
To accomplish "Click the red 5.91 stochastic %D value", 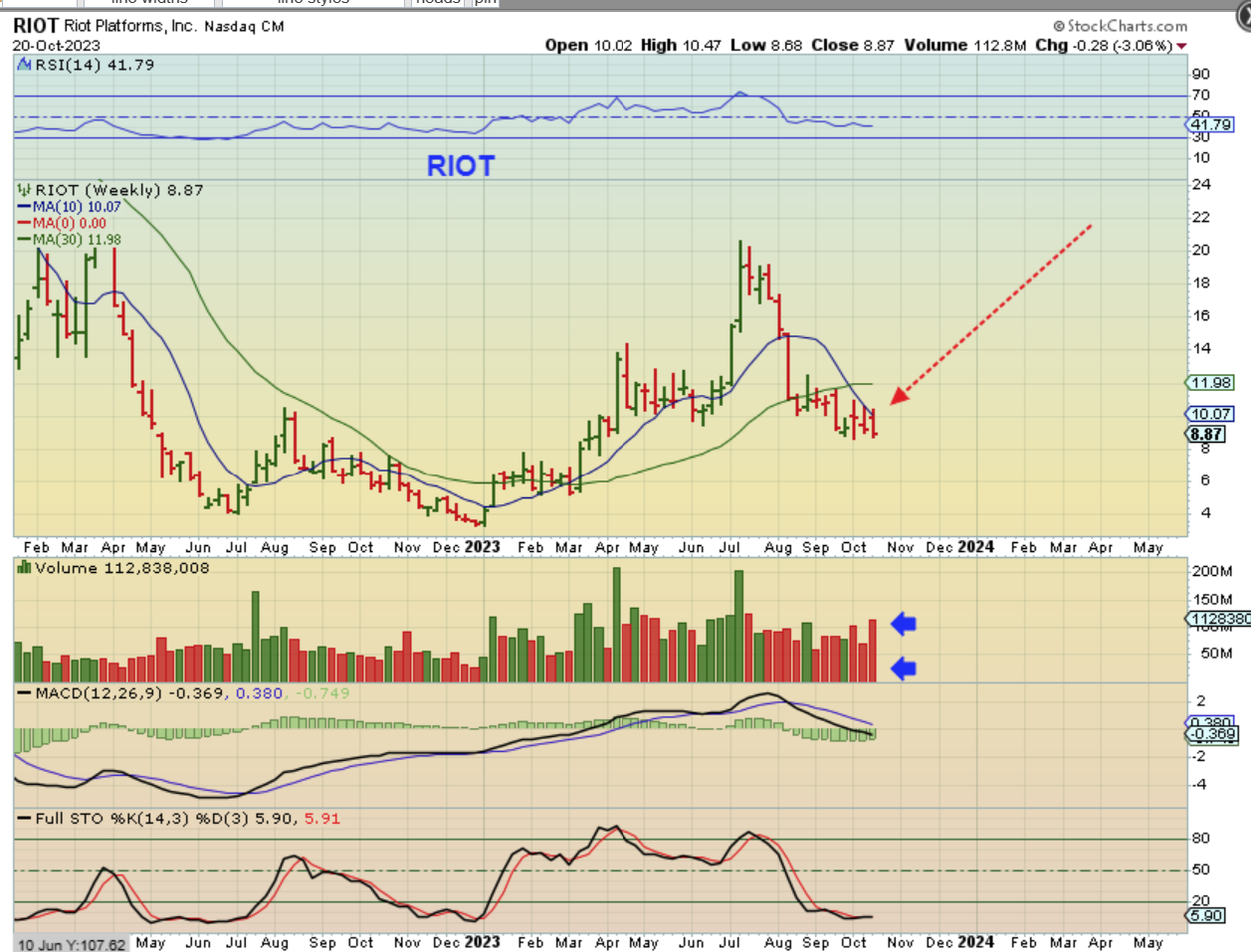I will click(322, 819).
